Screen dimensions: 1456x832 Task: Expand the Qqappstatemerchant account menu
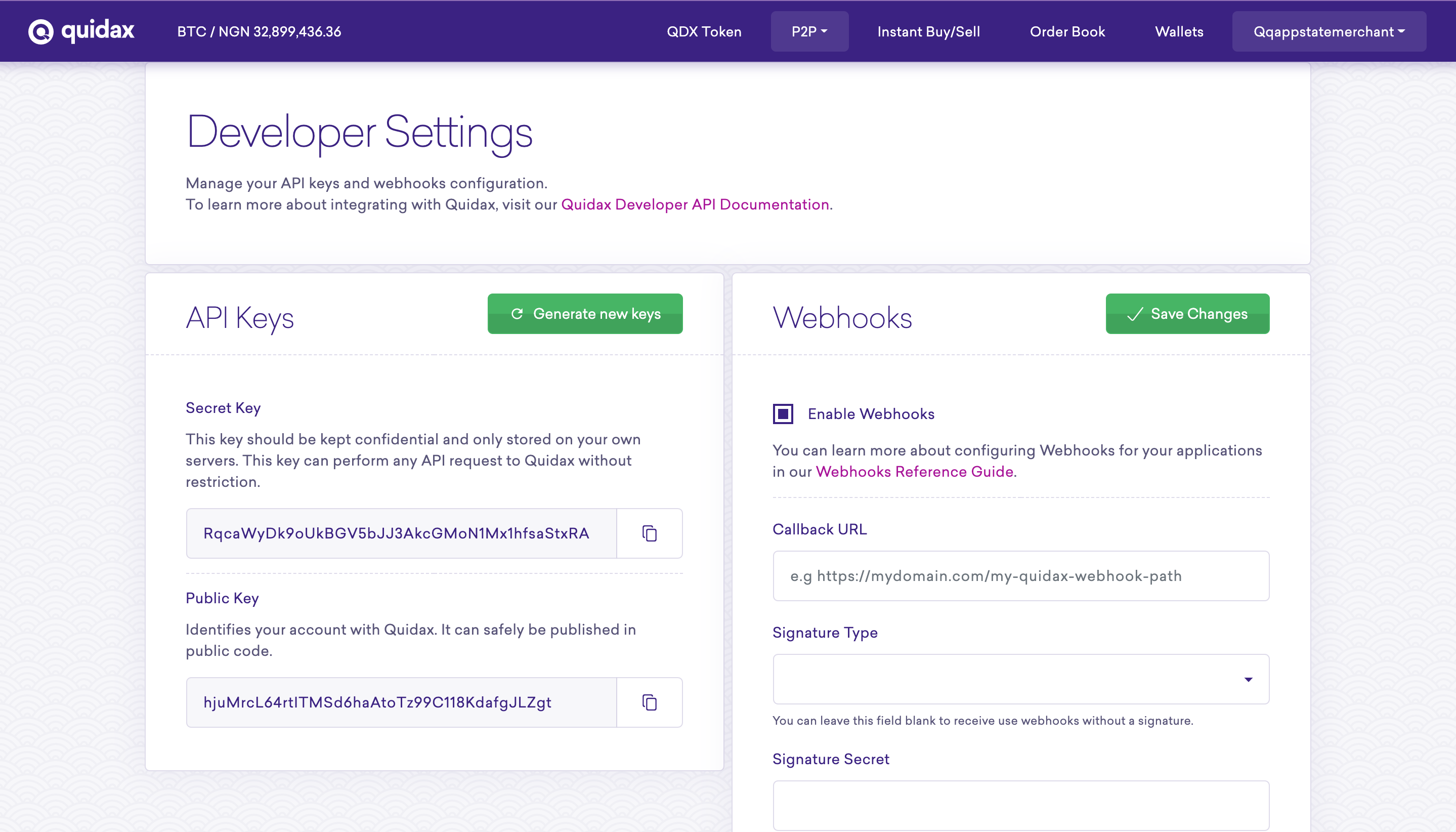[1329, 31]
